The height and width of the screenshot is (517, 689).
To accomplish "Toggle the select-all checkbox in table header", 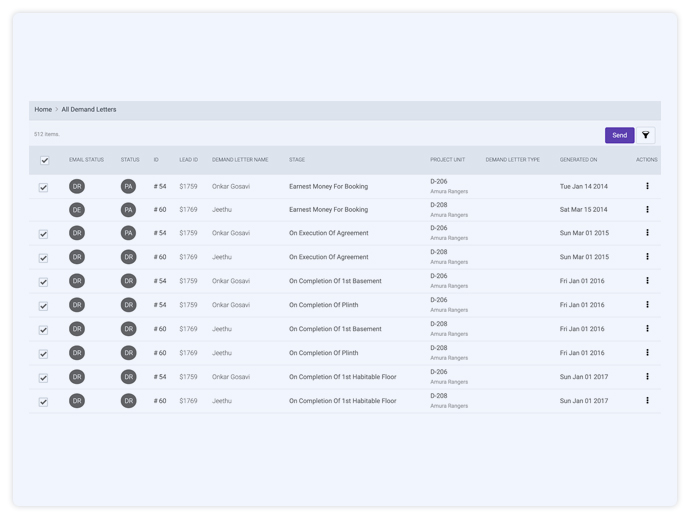I will [x=44, y=160].
